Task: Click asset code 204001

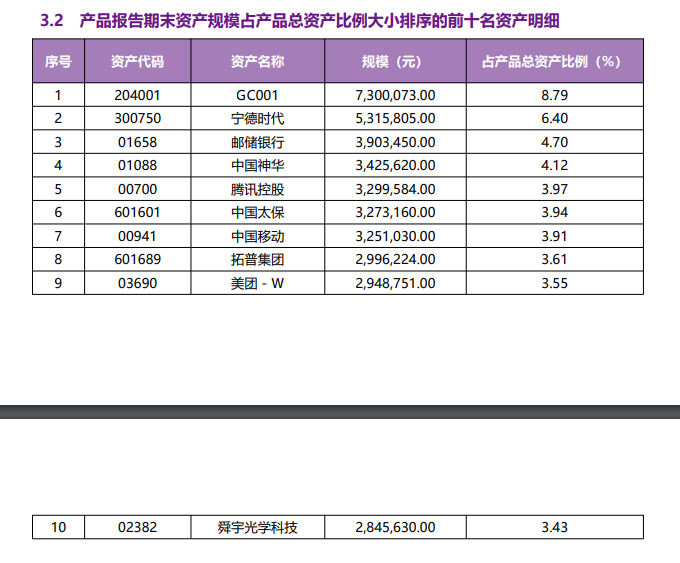Action: click(x=137, y=95)
